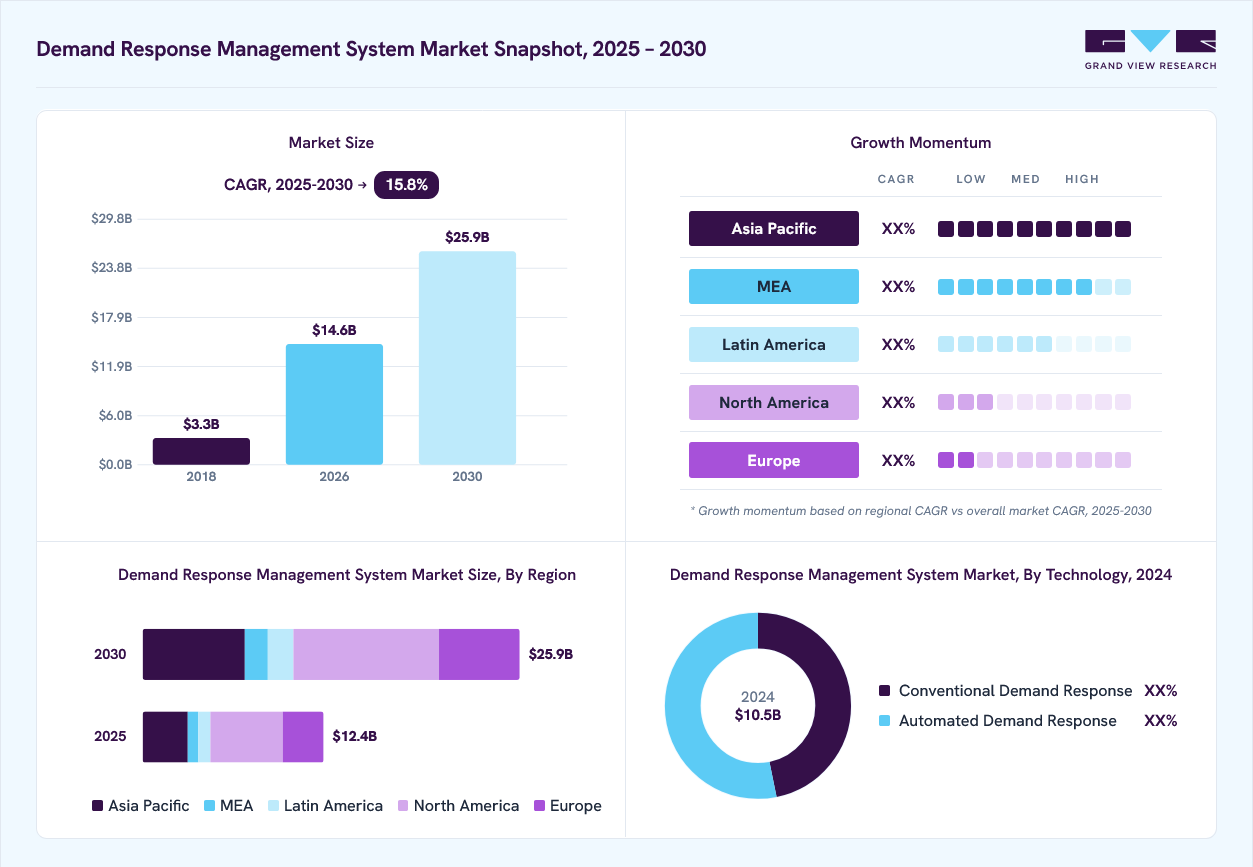This screenshot has height=867, width=1253.
Task: Click Latin America legend swatch below region chart
Action: tap(273, 806)
